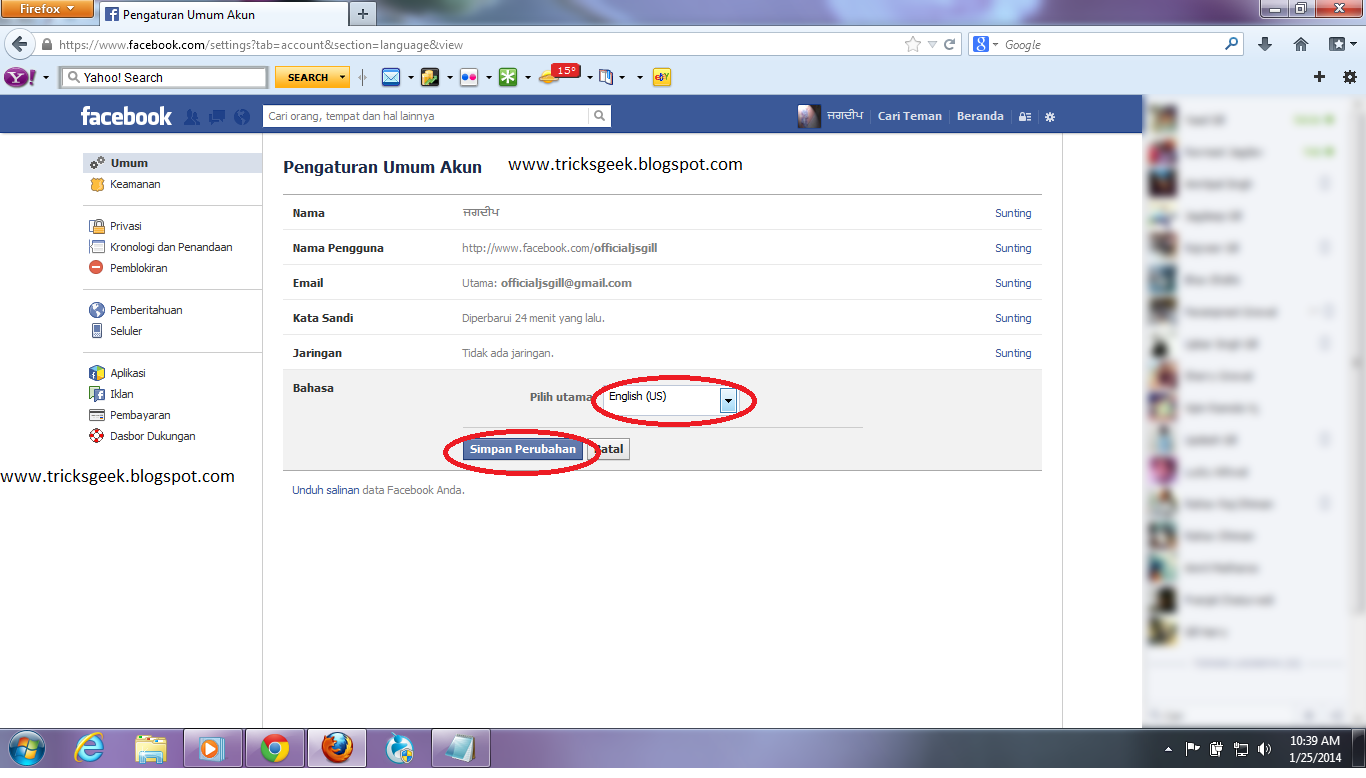
Task: Open Facebook privacy shortcuts lock icon
Action: click(x=1025, y=117)
